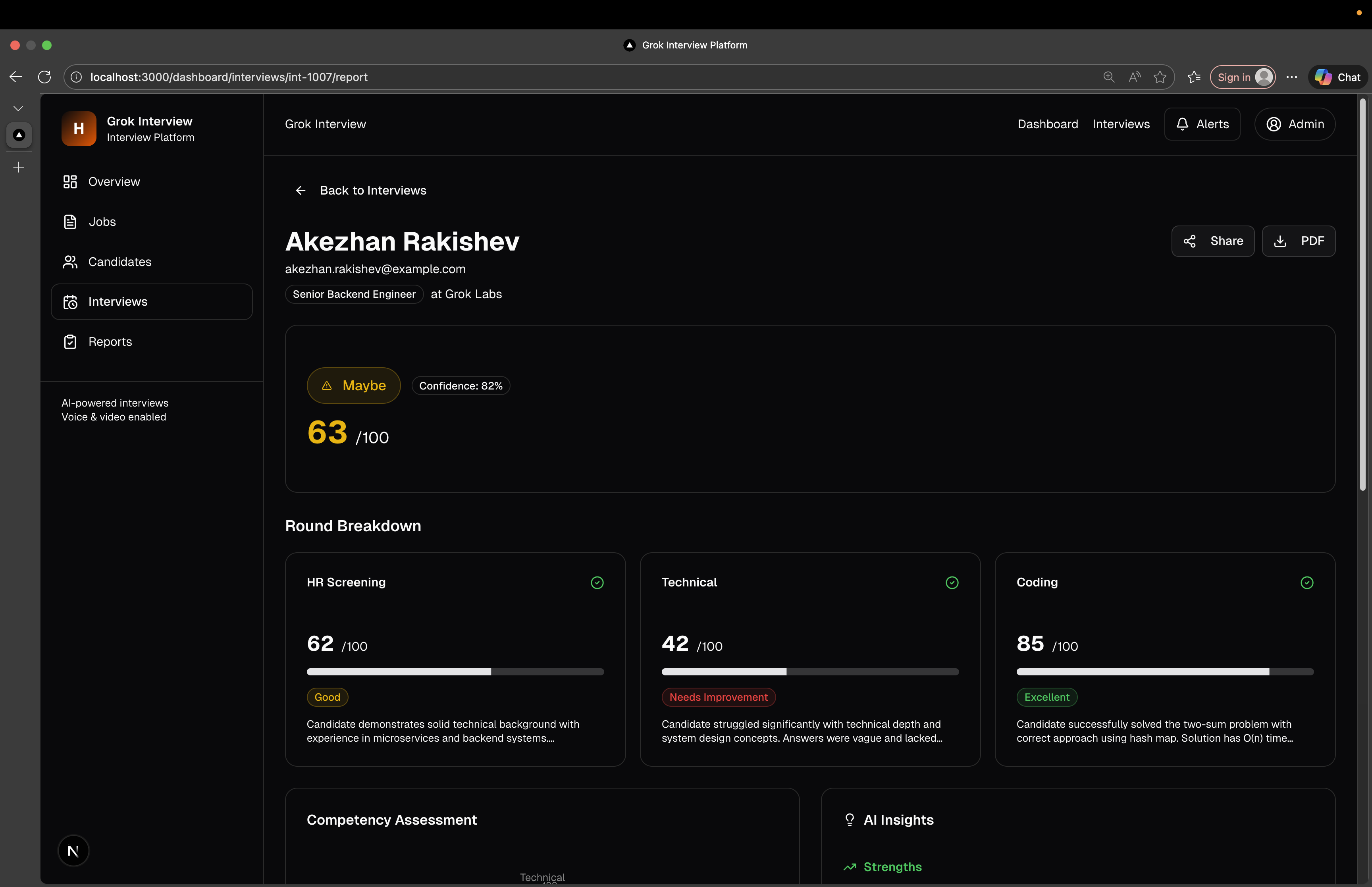The image size is (1372, 887).
Task: Click the Jobs document icon
Action: tap(69, 222)
